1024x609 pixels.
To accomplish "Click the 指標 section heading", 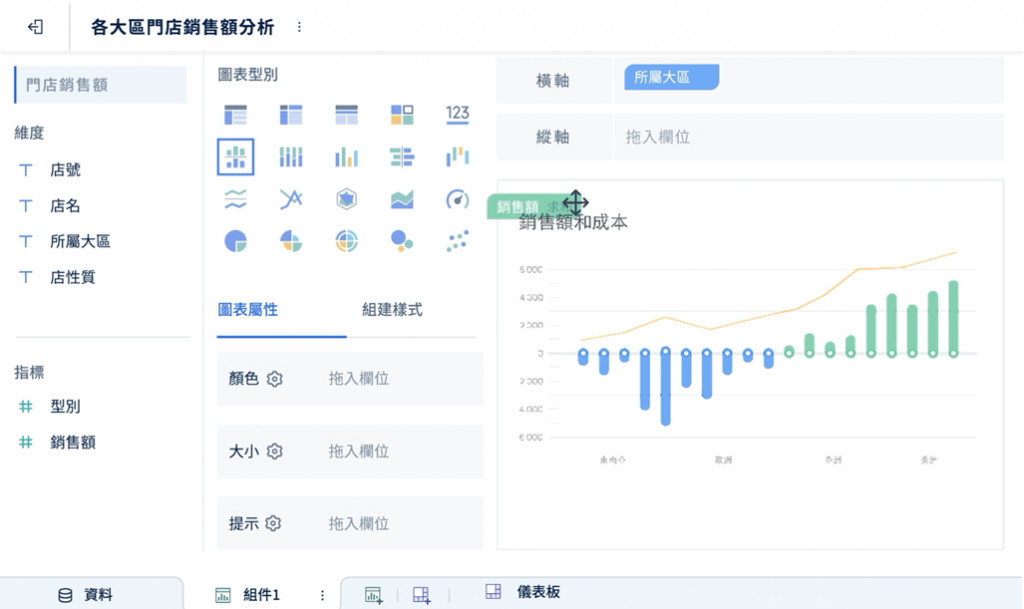I will [29, 372].
